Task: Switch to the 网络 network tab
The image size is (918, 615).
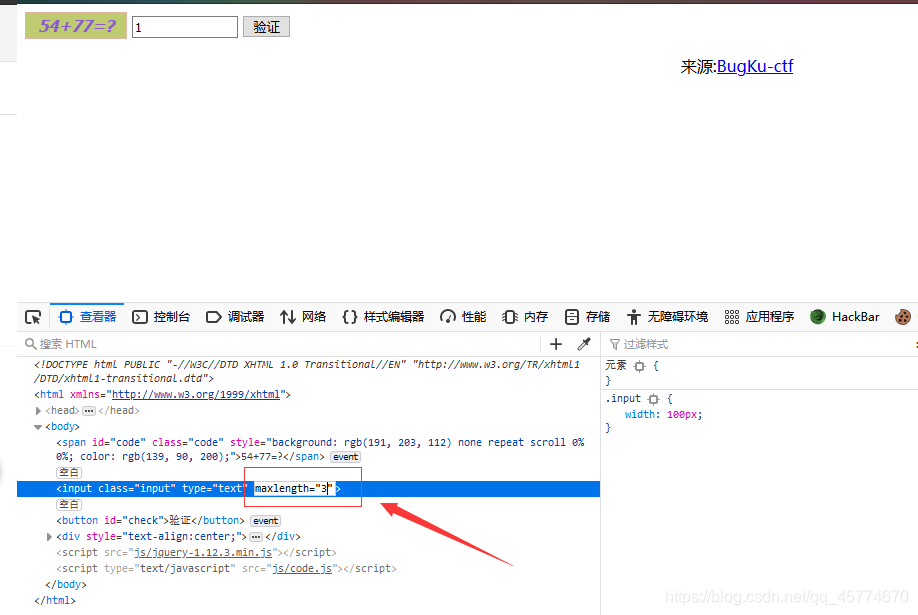Action: (x=303, y=317)
